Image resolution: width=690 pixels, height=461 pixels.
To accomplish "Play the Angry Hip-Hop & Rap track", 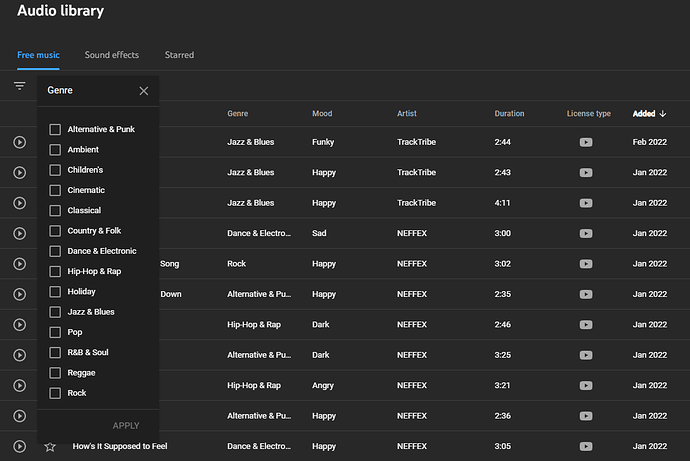I will click(19, 385).
